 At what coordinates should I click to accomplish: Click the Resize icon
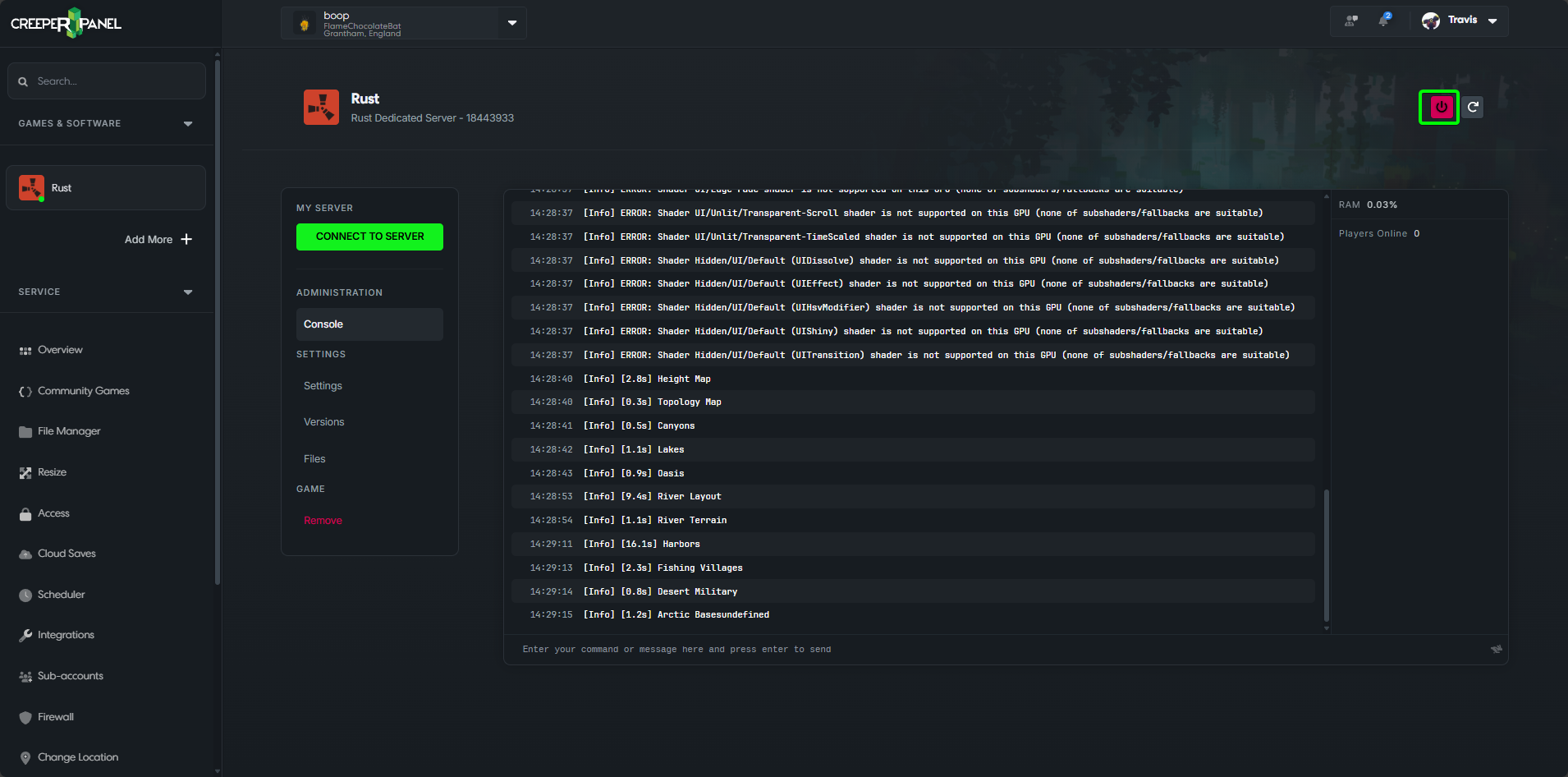(25, 473)
